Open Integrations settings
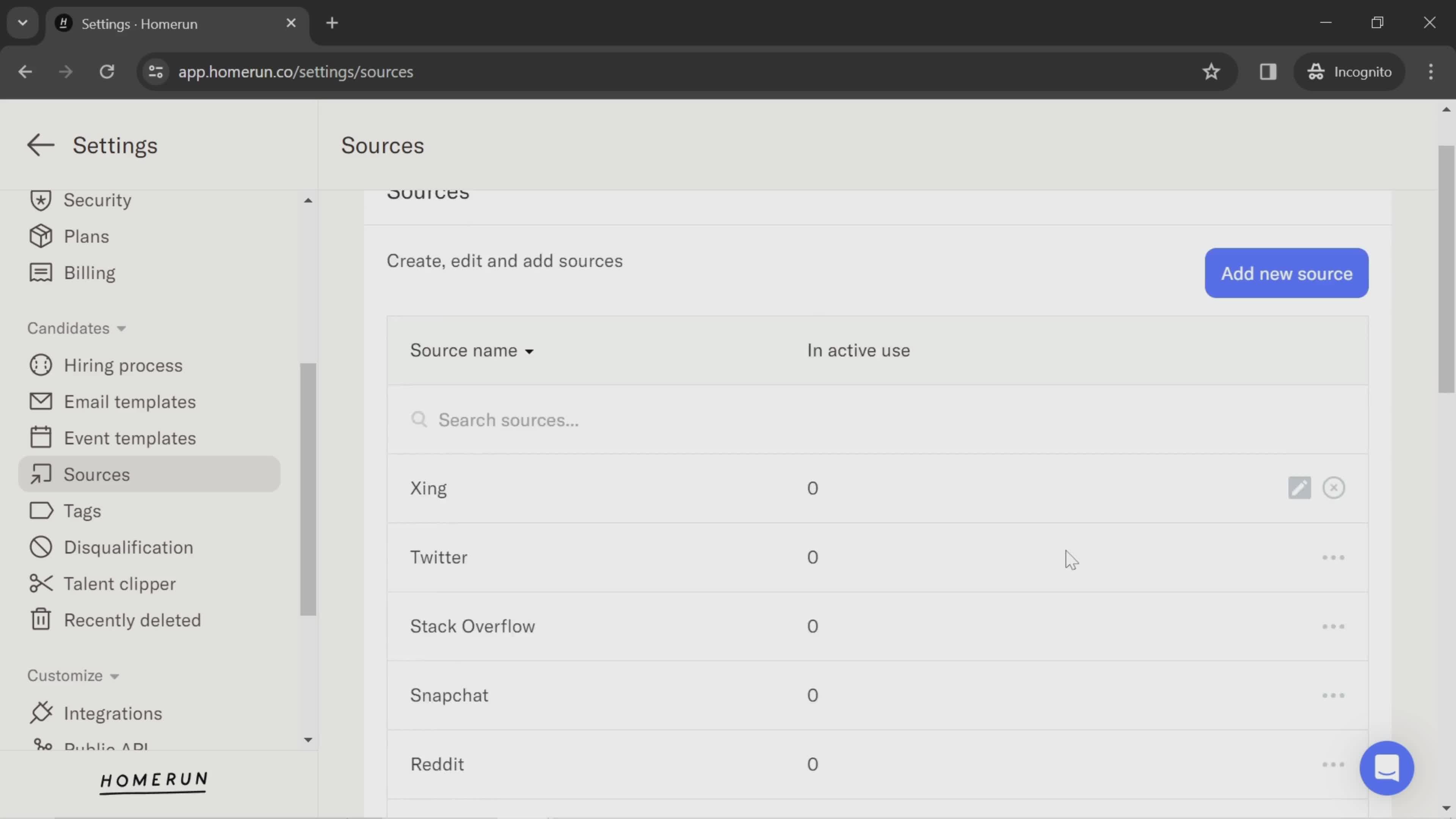 tap(113, 713)
